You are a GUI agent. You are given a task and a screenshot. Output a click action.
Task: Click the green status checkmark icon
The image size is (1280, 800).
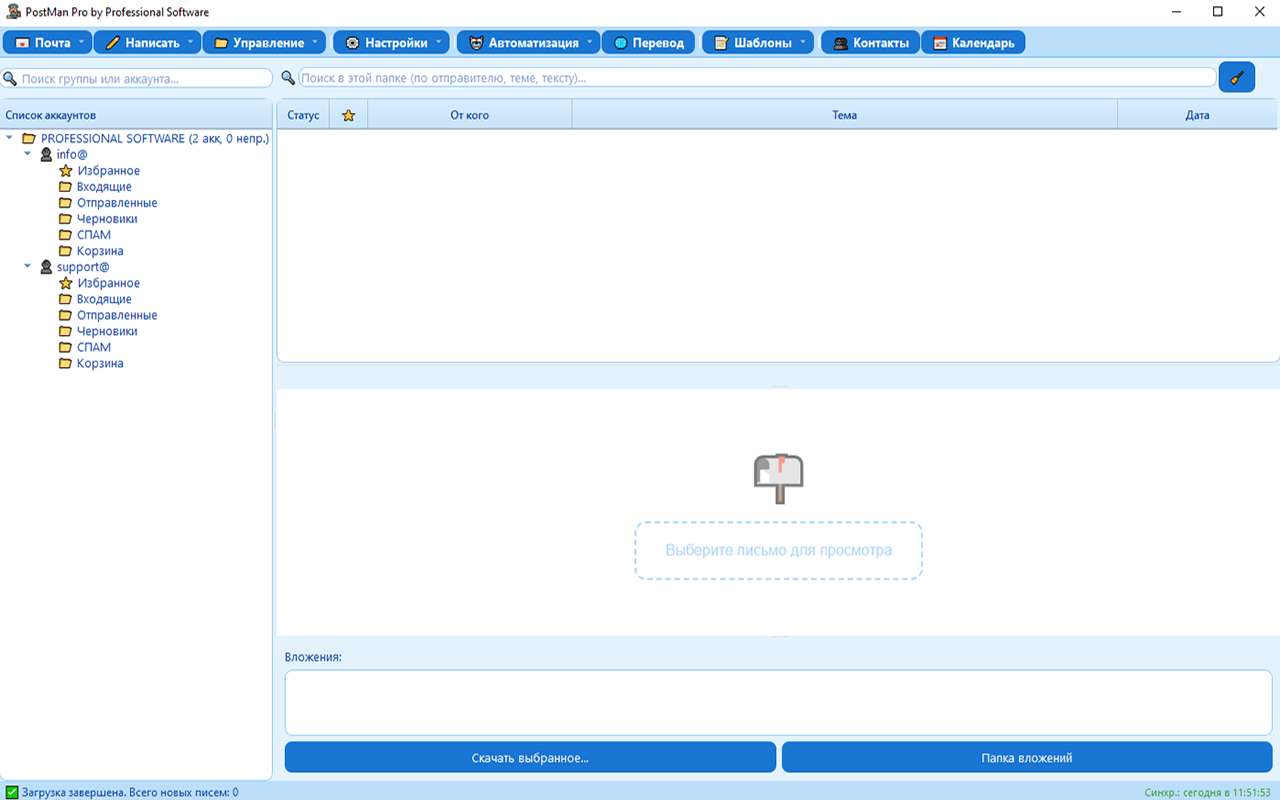click(12, 792)
